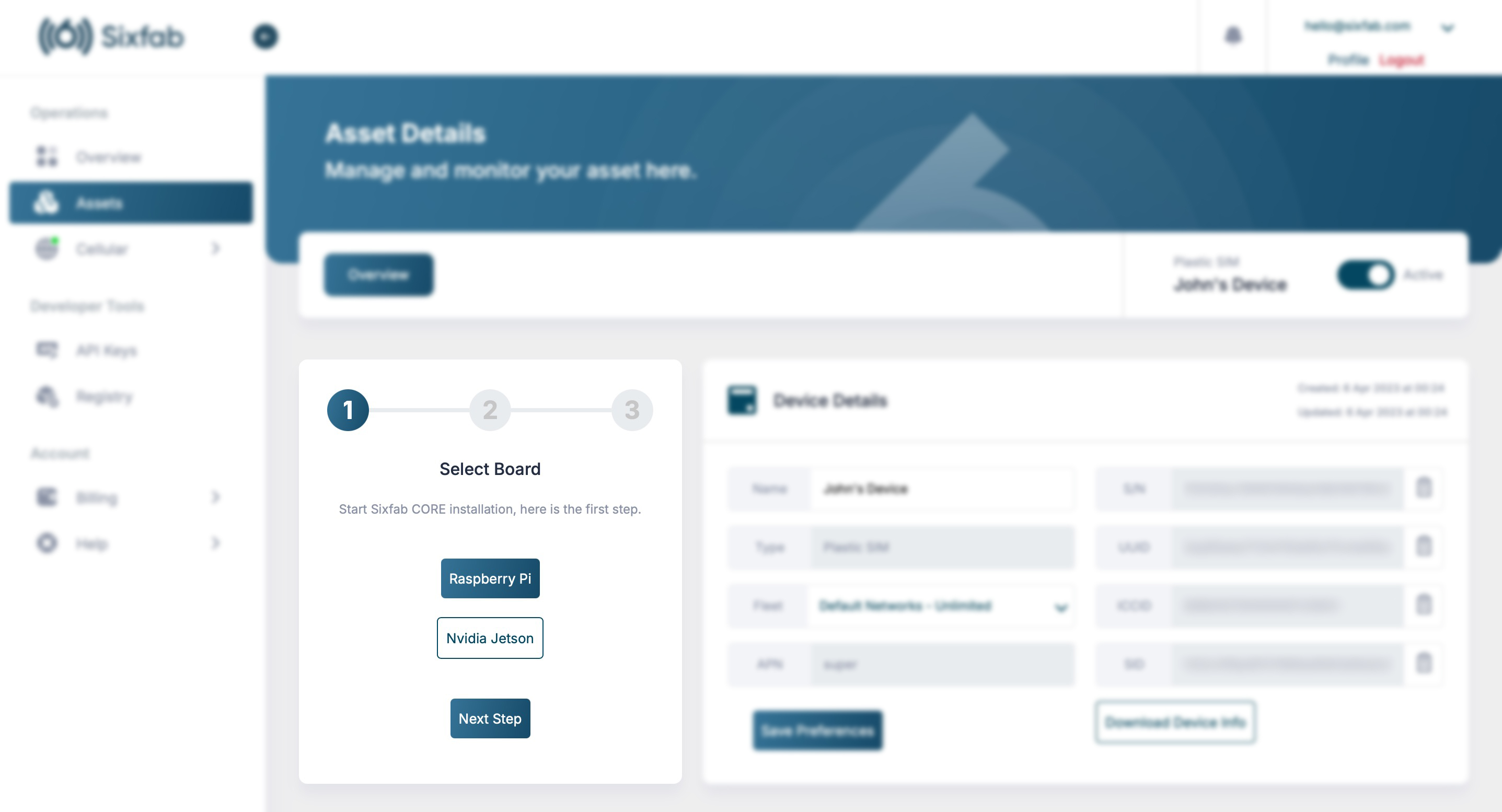Expand the Help submenu arrow
The width and height of the screenshot is (1502, 812).
coord(218,544)
